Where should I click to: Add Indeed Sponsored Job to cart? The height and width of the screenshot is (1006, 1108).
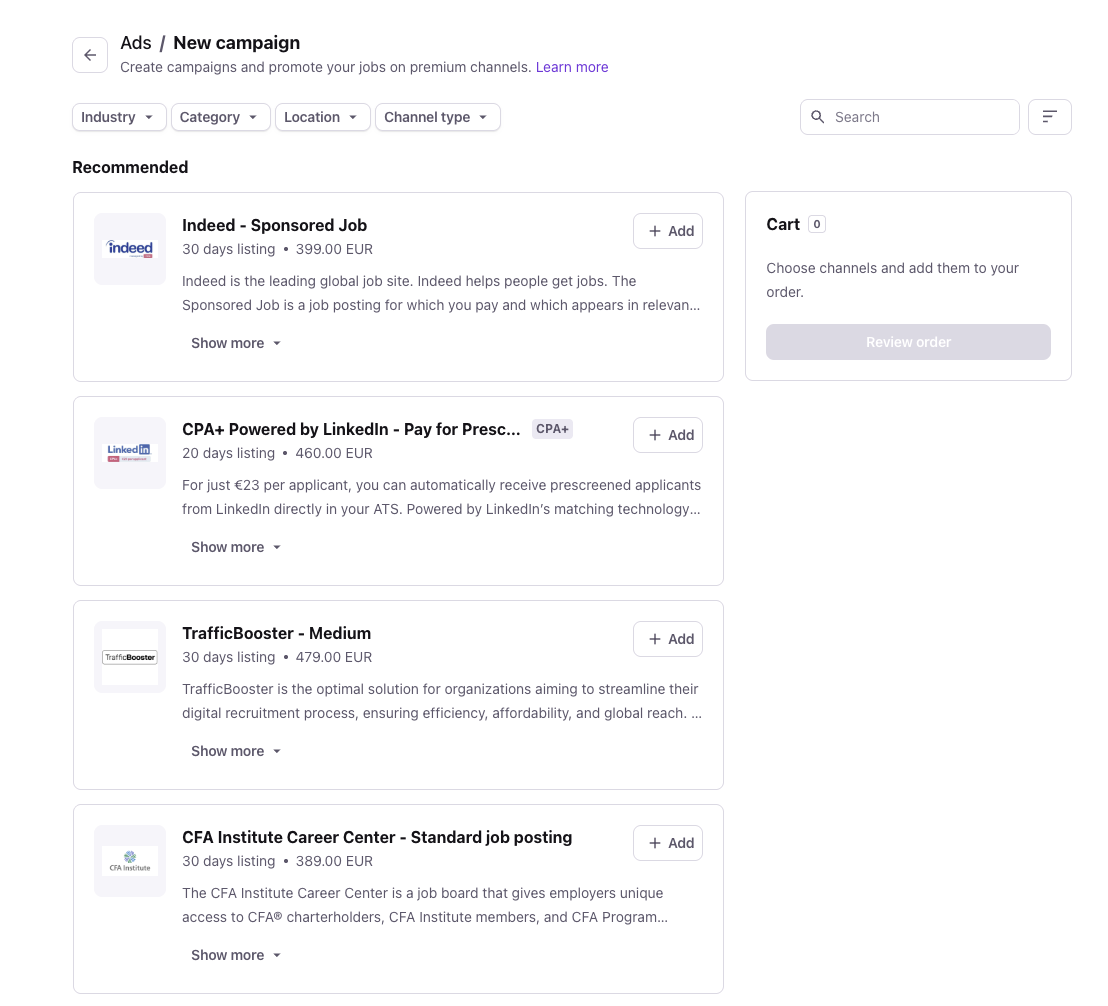[668, 231]
